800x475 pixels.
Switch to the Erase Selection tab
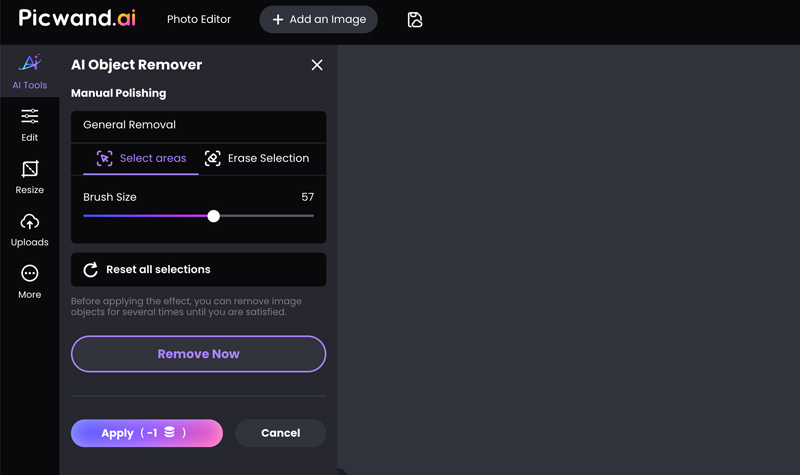click(257, 159)
